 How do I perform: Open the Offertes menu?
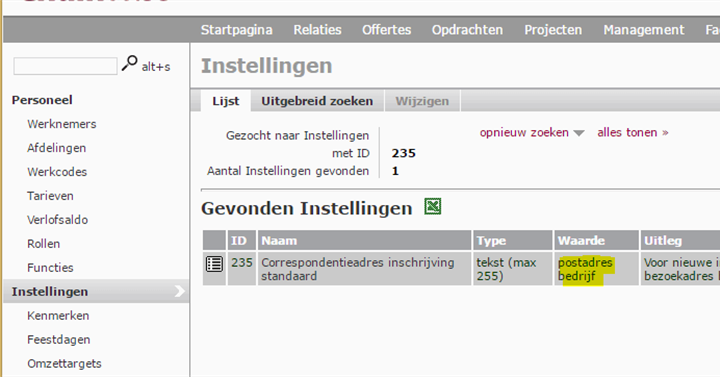pos(386,30)
